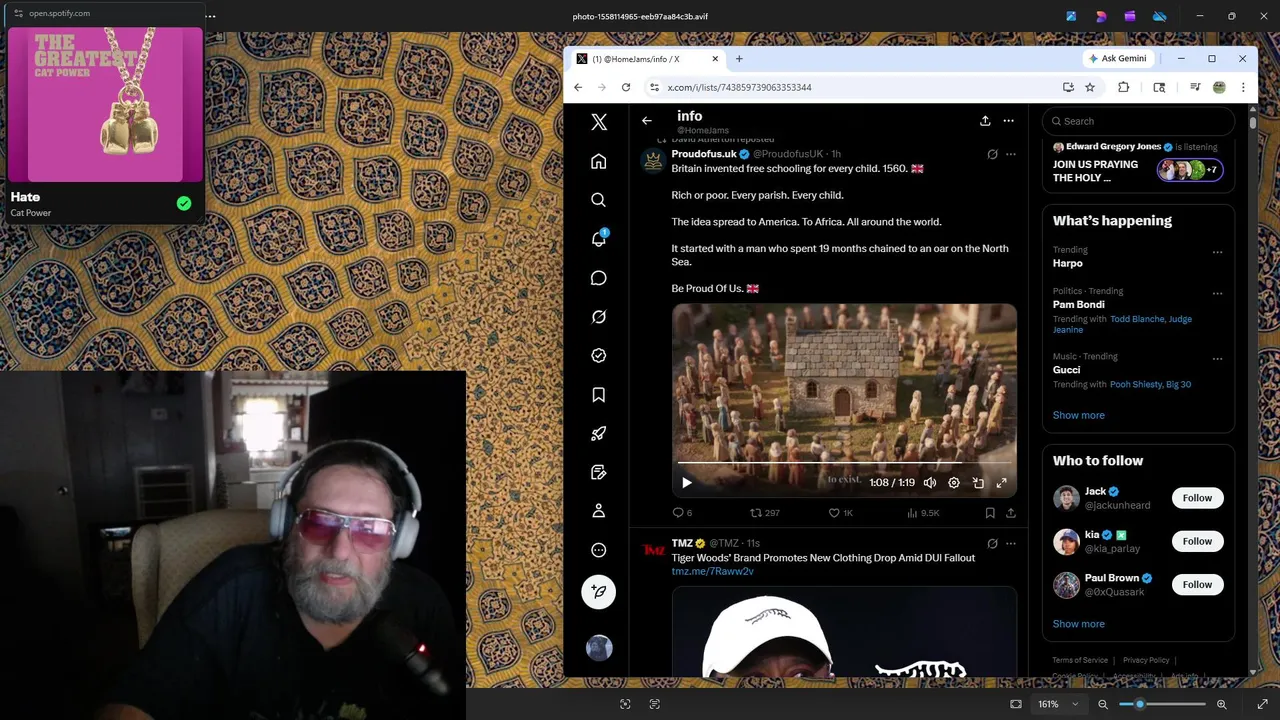Open Chrome extensions puzzle icon
Screen dimensions: 1280x720
tap(1123, 87)
